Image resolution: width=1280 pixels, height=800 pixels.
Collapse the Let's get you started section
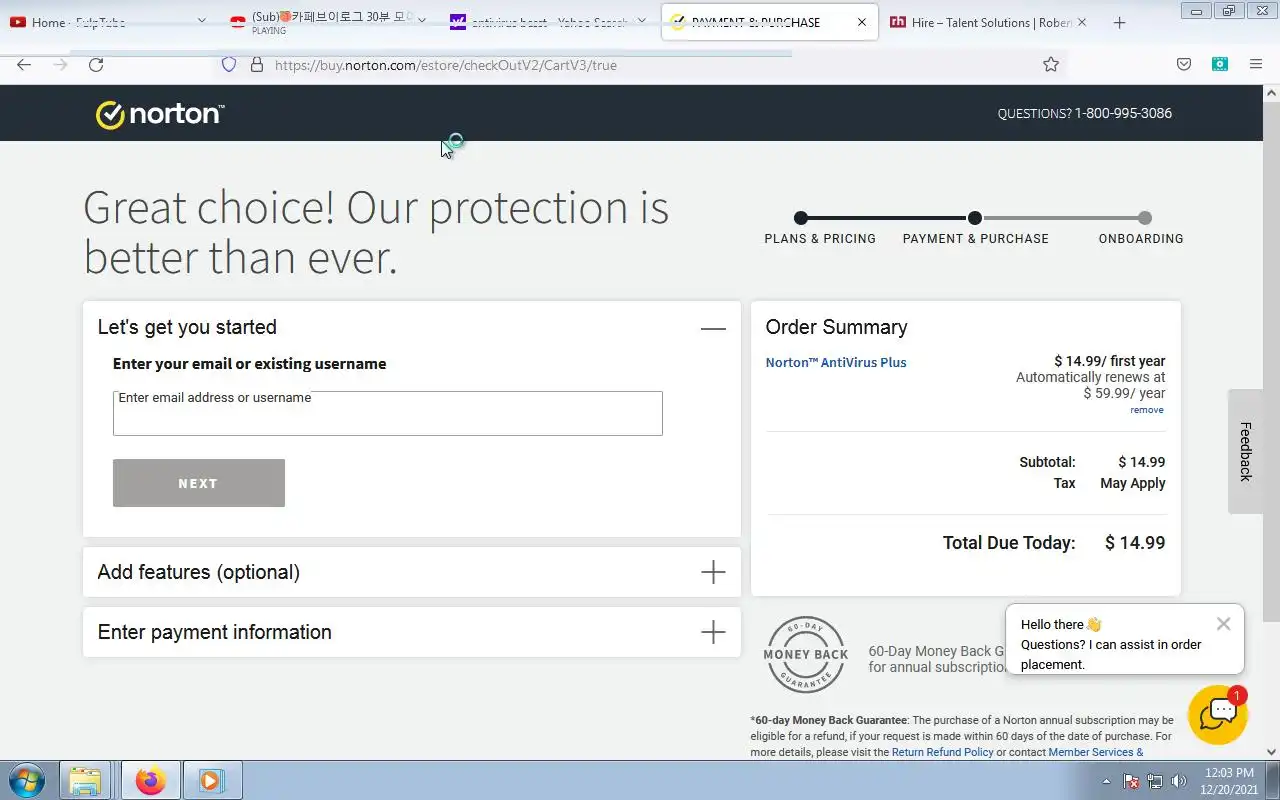(x=713, y=328)
